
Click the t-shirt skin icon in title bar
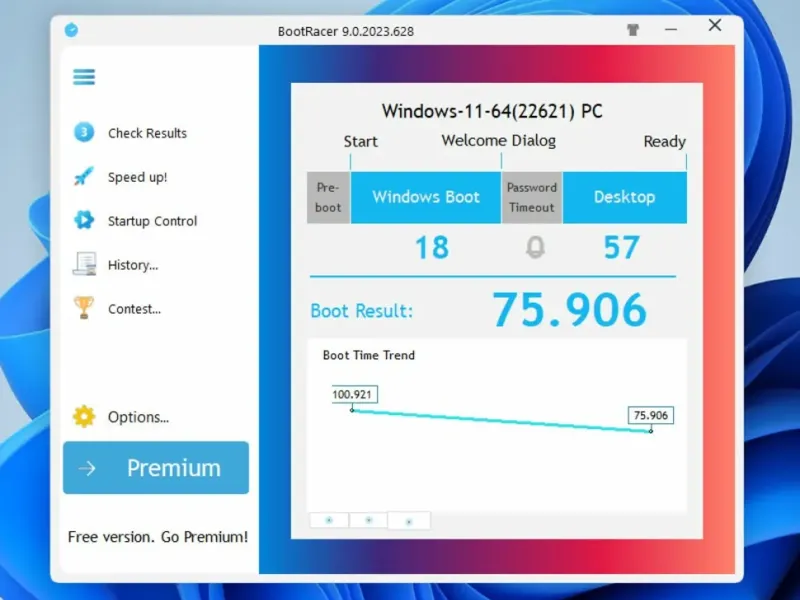coord(633,30)
